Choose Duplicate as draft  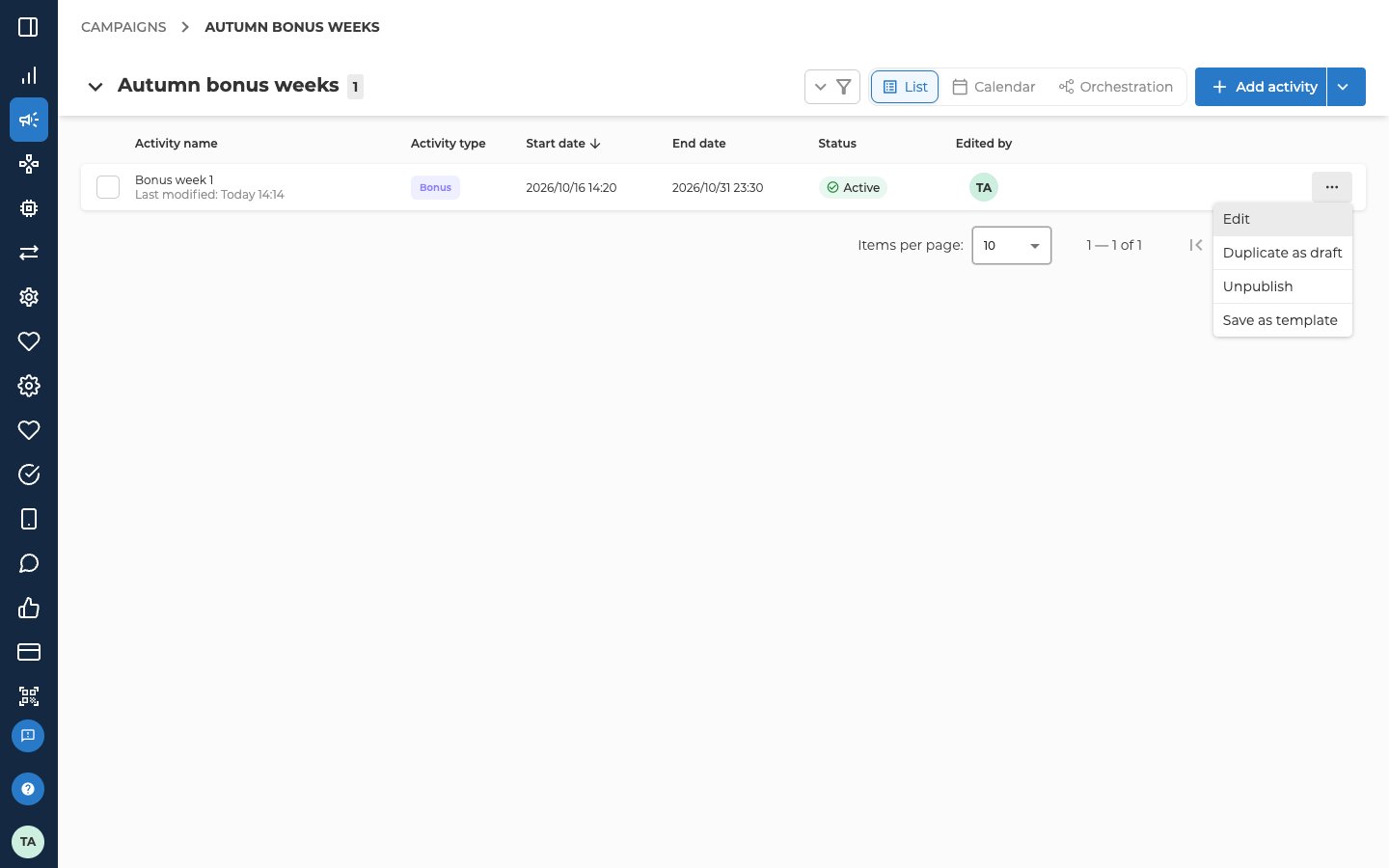pyautogui.click(x=1283, y=253)
